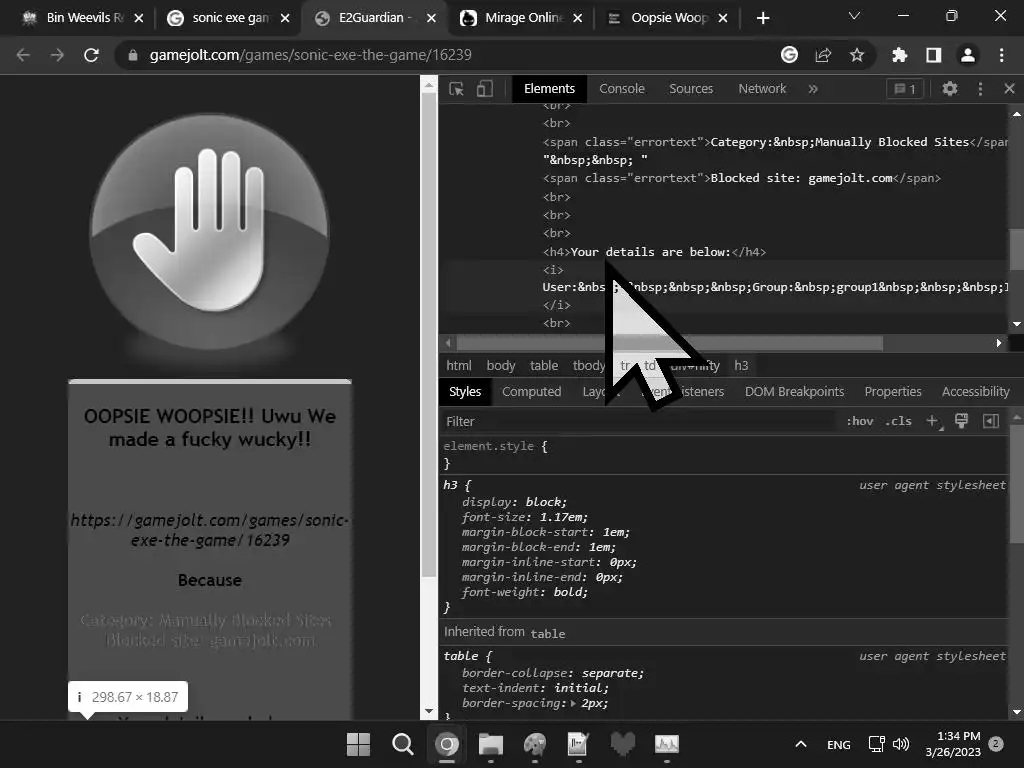1024x768 pixels.
Task: Open the Extensions puzzle icon
Action: pos(899,55)
